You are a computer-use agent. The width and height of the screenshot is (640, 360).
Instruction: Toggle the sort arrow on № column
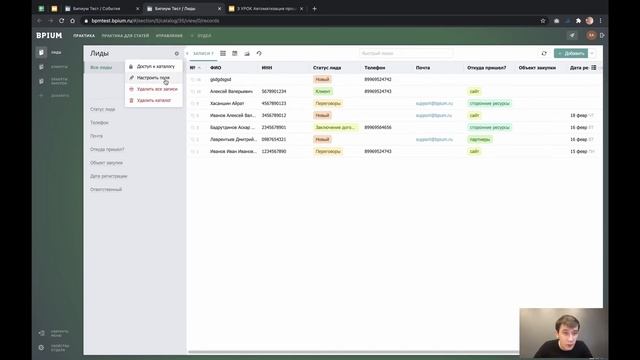coord(199,68)
